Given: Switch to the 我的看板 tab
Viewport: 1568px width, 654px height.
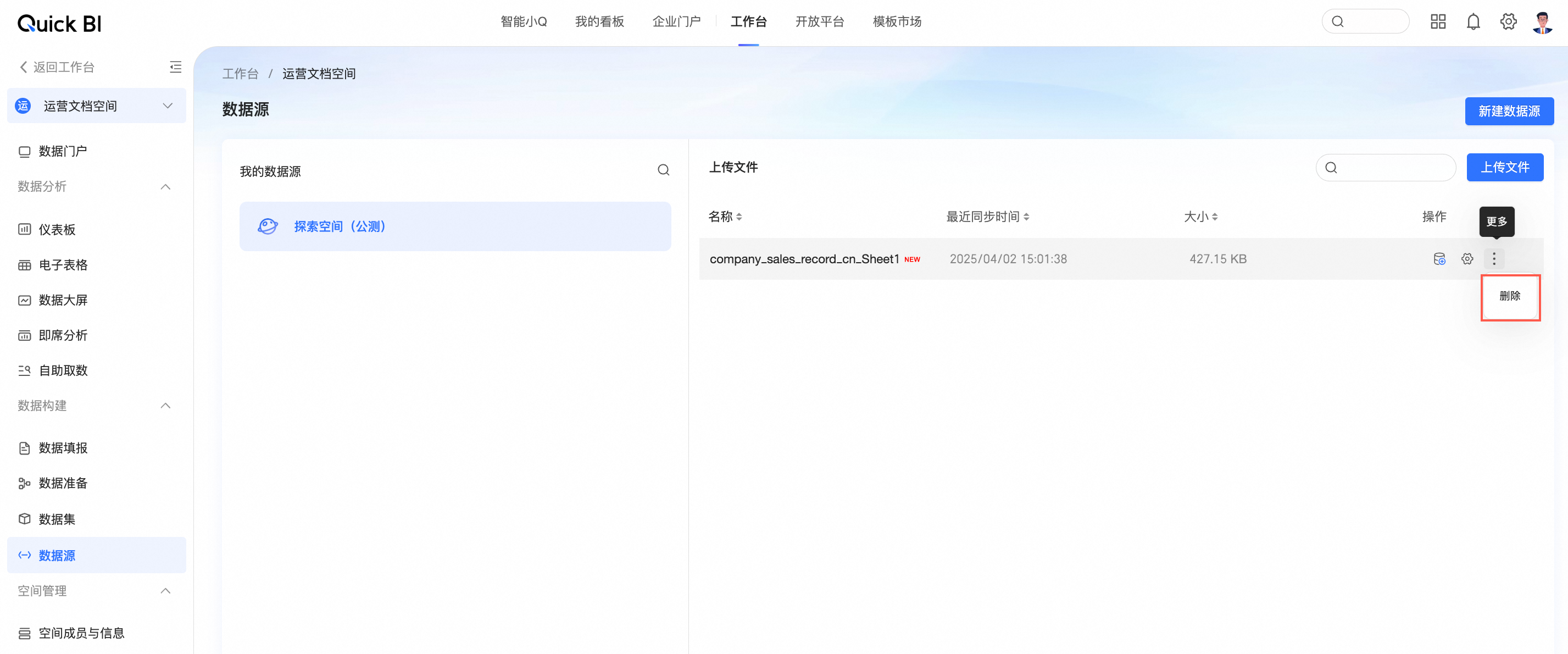Looking at the screenshot, I should [x=599, y=22].
